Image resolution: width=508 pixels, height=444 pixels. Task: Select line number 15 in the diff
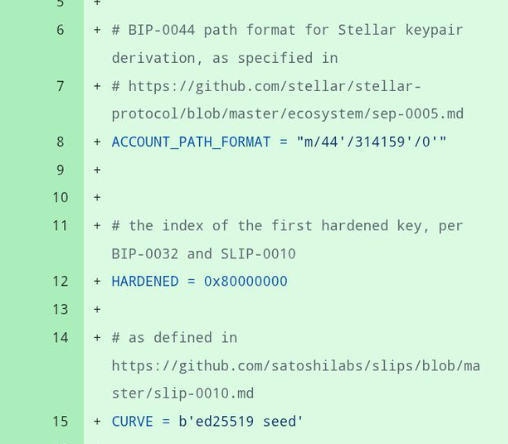click(x=60, y=421)
